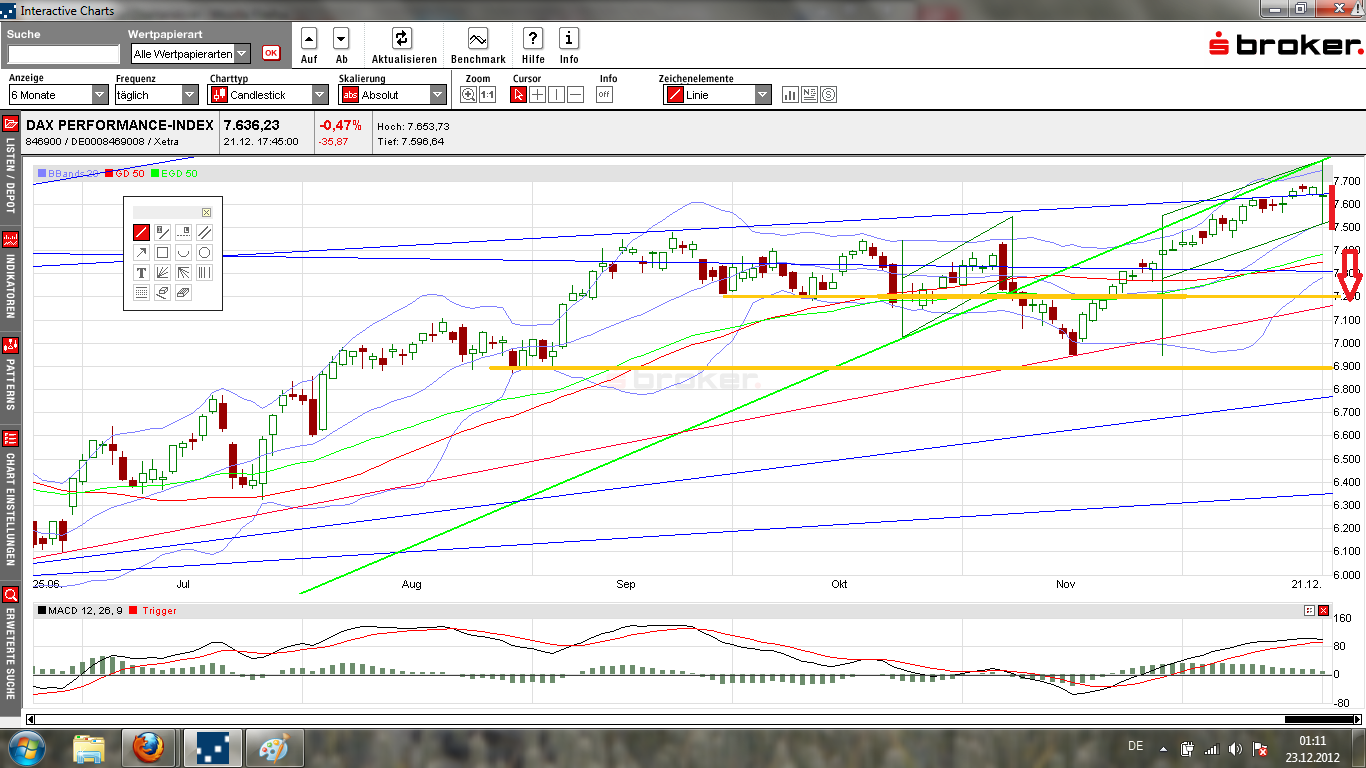Open the Zeichenelemente Linie dropdown

tap(717, 95)
